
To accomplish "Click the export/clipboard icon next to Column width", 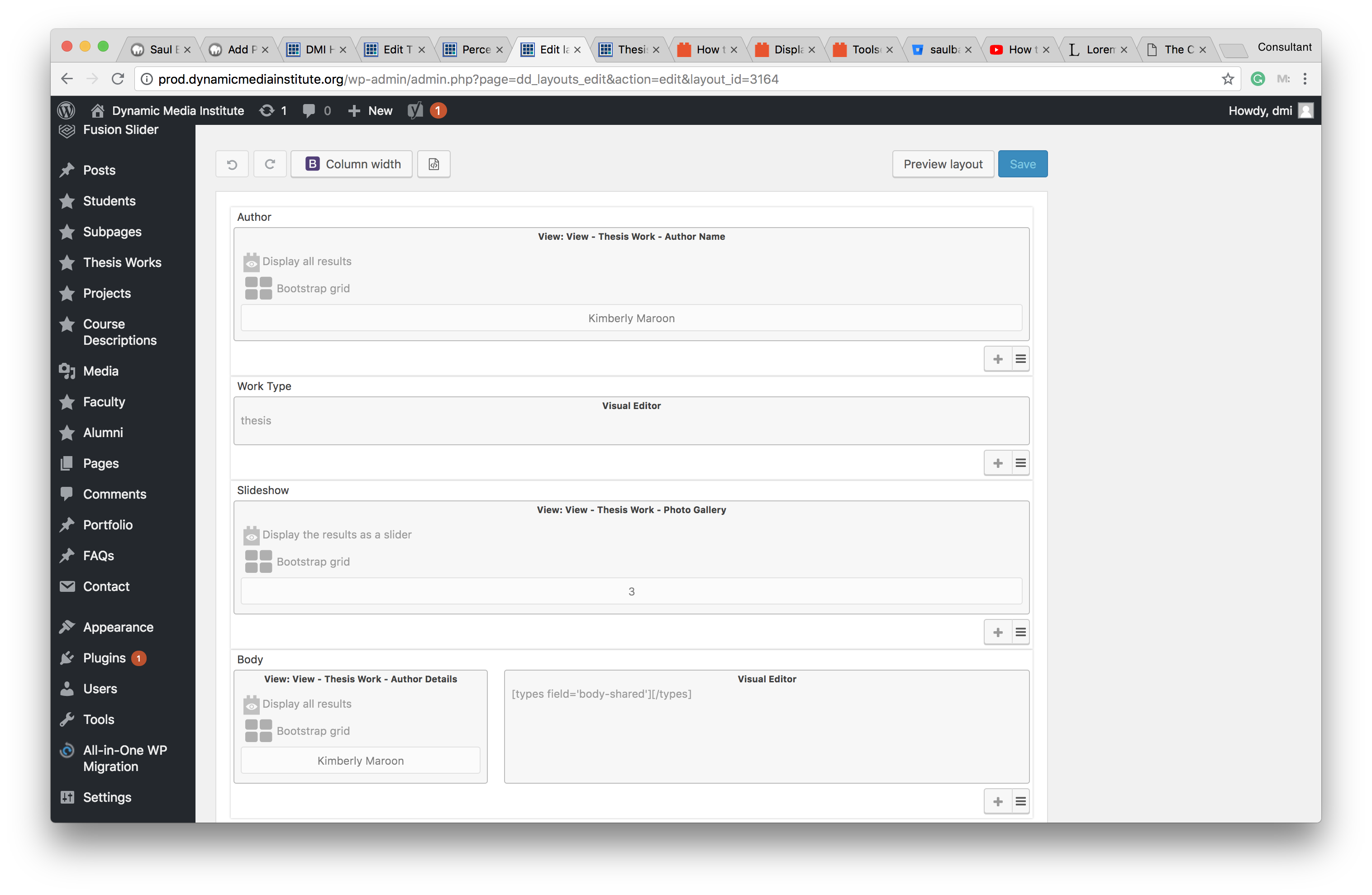I will click(434, 163).
